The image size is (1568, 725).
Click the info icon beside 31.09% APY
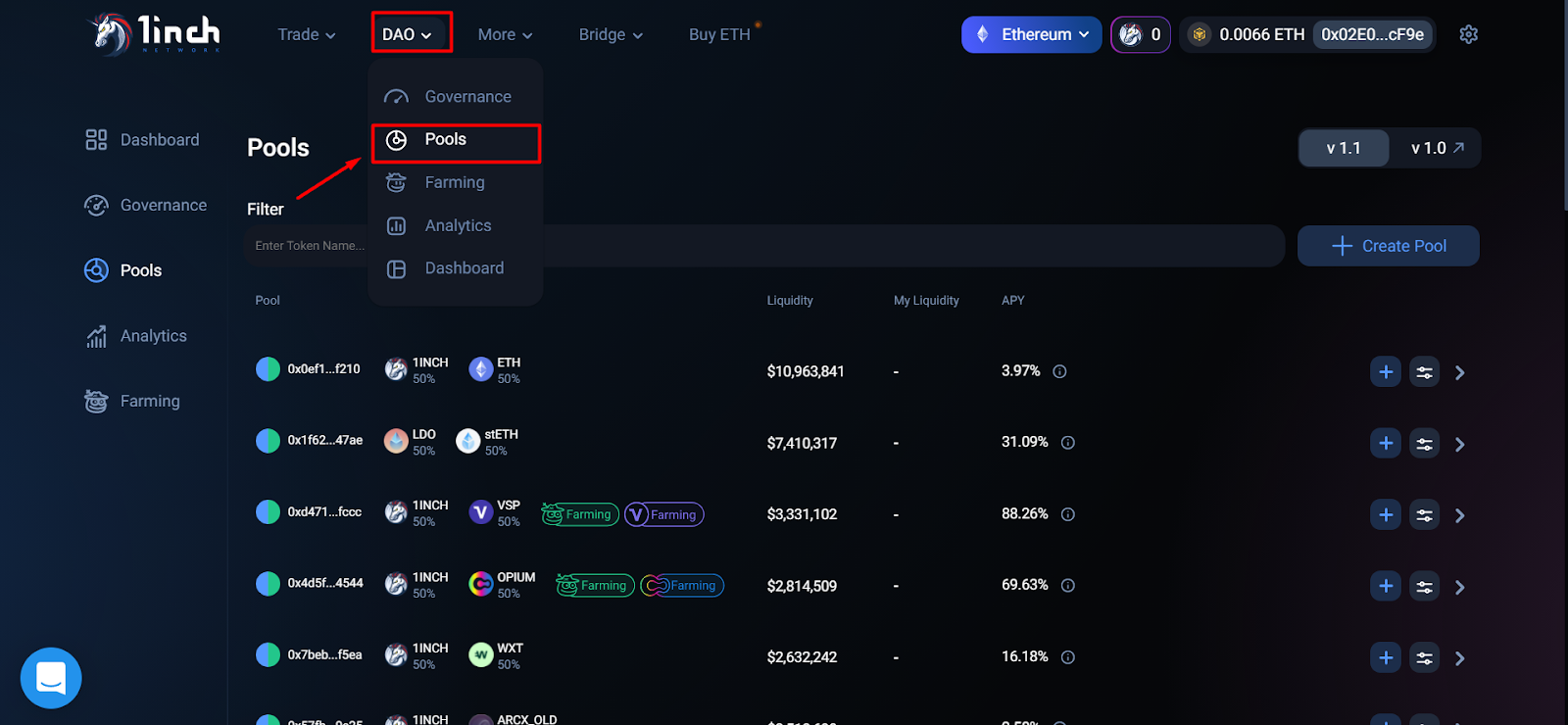[x=1068, y=443]
